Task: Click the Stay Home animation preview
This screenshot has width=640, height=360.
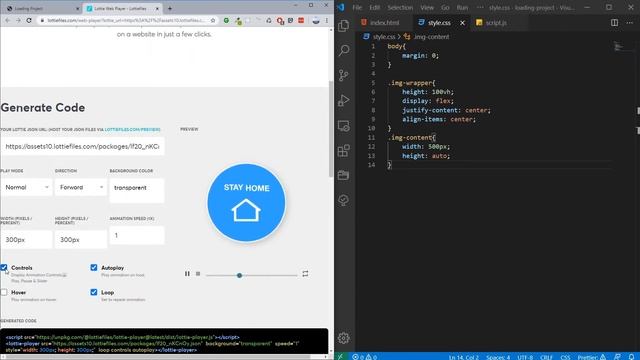Action: [246, 203]
